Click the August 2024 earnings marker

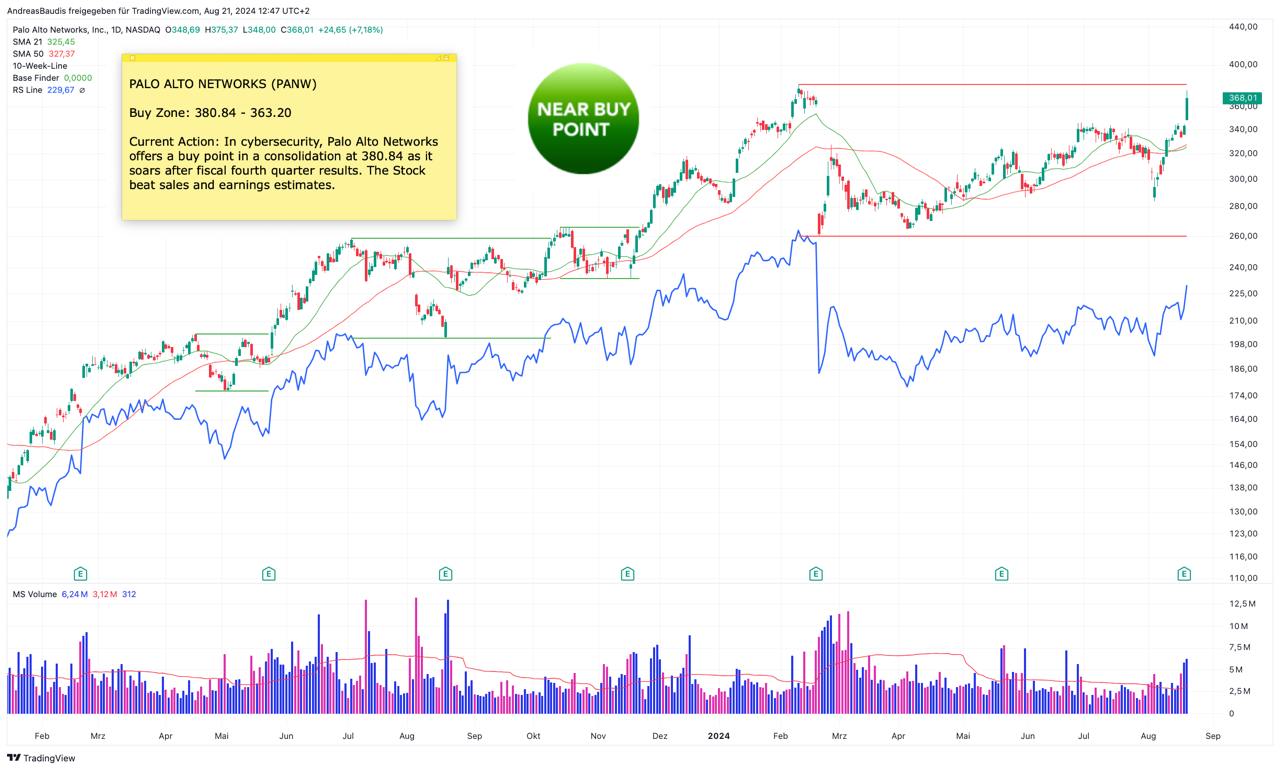point(1184,574)
